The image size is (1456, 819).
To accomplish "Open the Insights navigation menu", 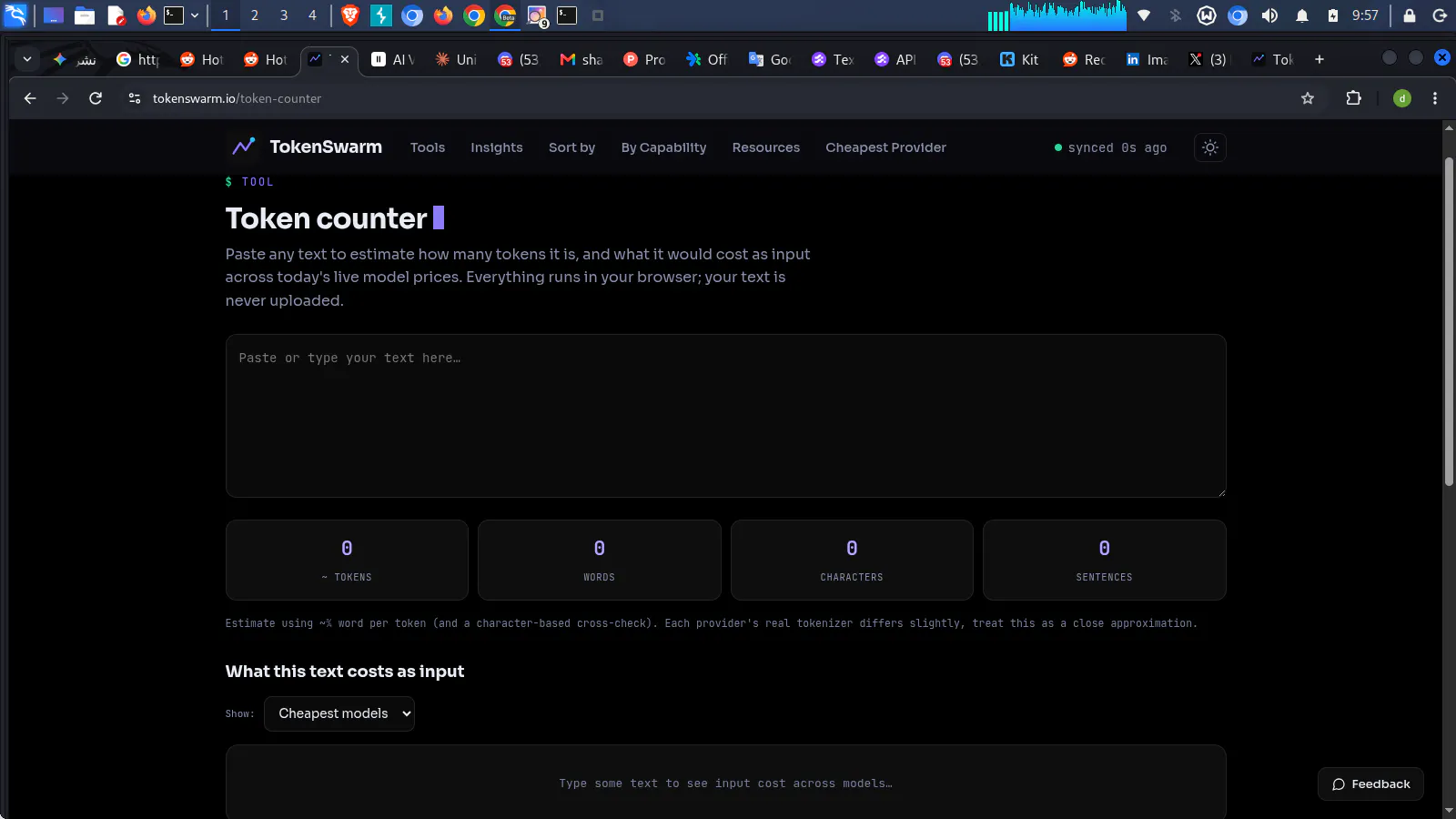I will [496, 147].
